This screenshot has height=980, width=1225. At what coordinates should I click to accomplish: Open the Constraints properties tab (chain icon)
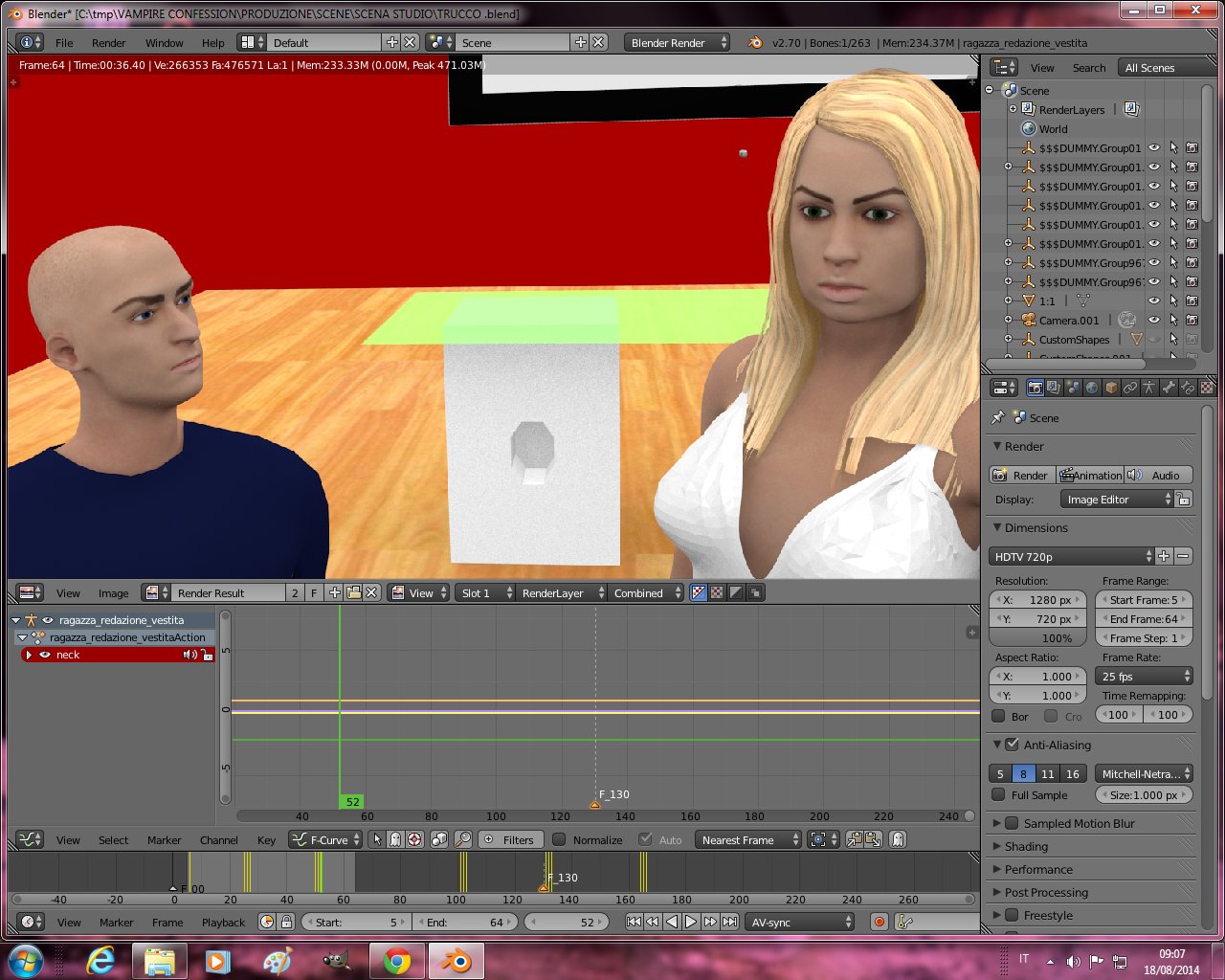1130,388
